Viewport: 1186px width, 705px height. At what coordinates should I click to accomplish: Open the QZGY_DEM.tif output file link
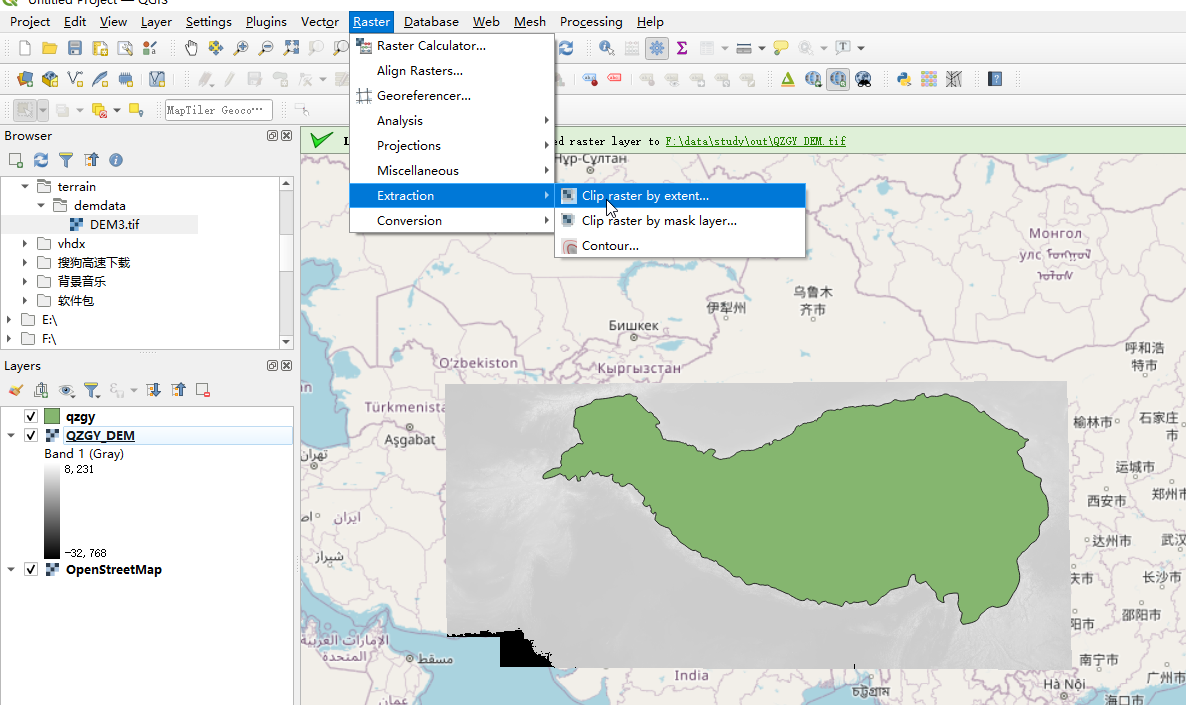[756, 141]
